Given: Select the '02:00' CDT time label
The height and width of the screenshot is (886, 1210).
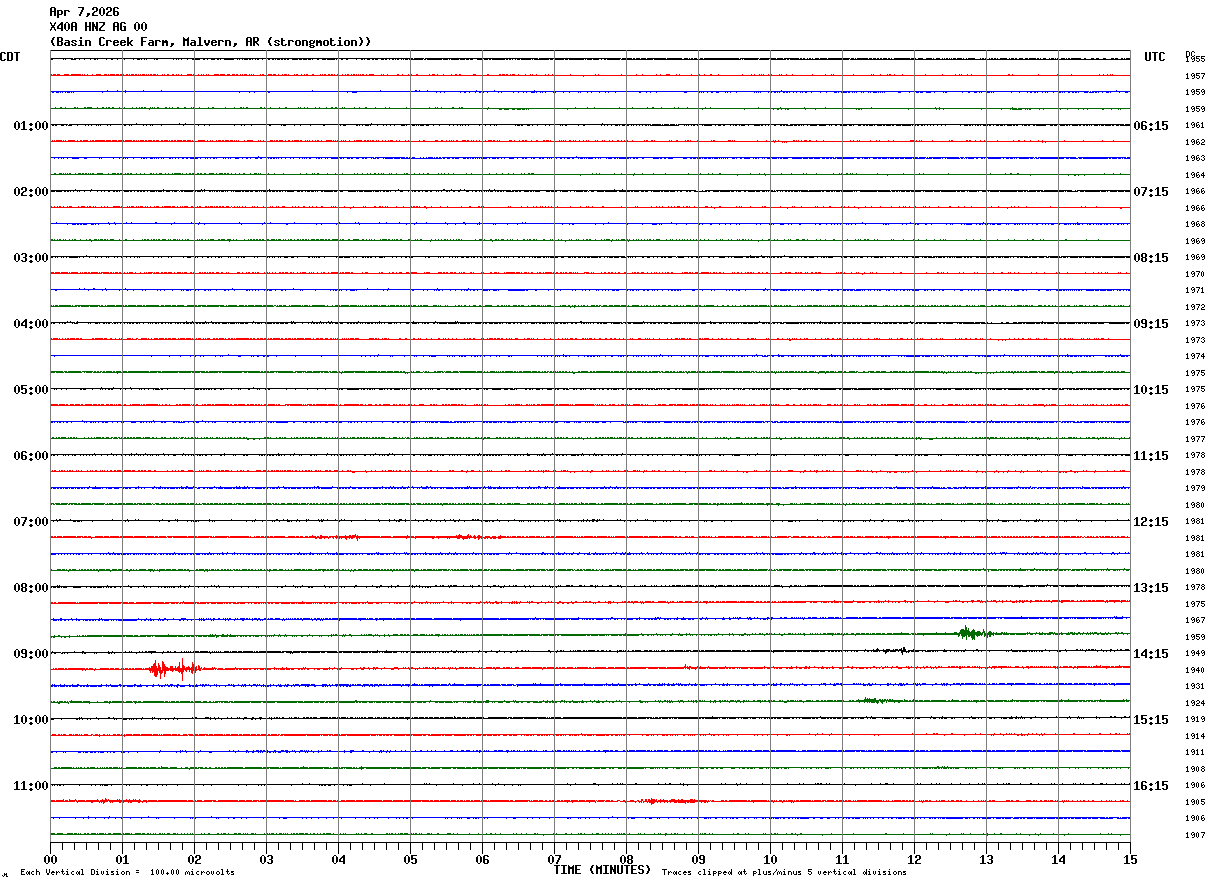Looking at the screenshot, I should pyautogui.click(x=31, y=192).
